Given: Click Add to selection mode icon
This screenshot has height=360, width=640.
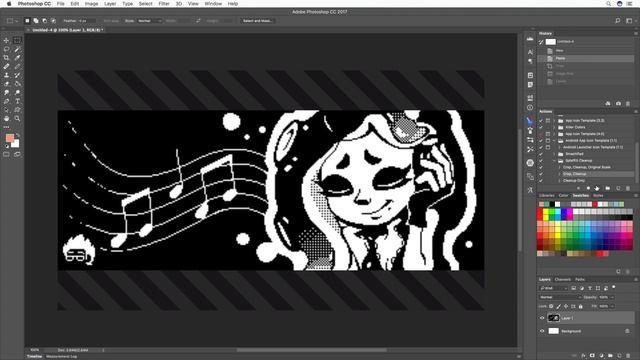Looking at the screenshot, I should point(36,20).
